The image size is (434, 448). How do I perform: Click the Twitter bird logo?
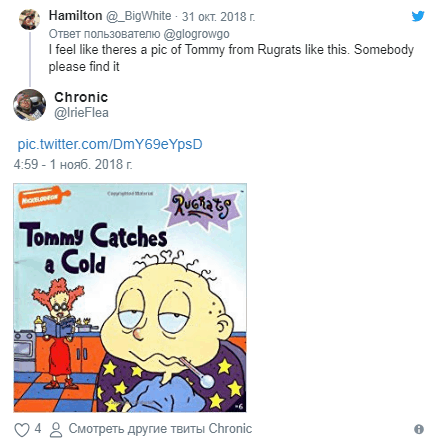418,16
